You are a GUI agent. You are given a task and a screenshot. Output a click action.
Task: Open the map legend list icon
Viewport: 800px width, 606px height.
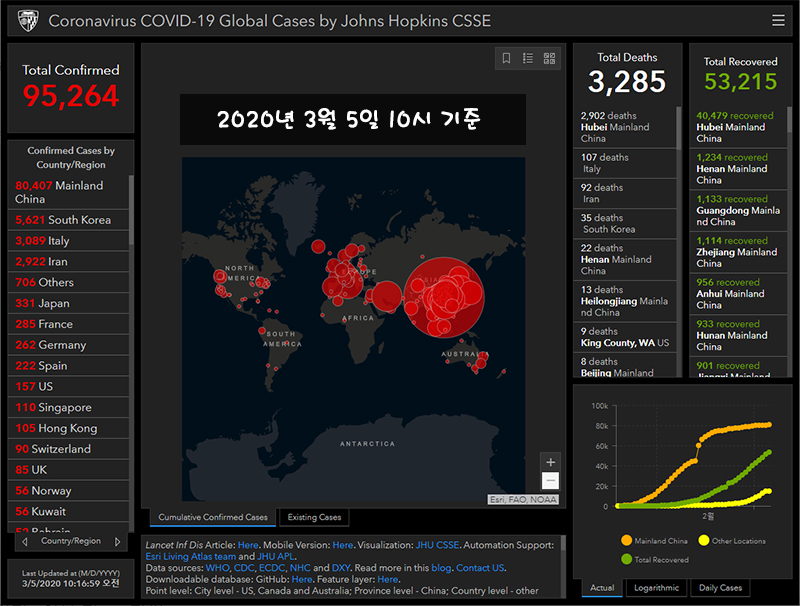(x=528, y=58)
